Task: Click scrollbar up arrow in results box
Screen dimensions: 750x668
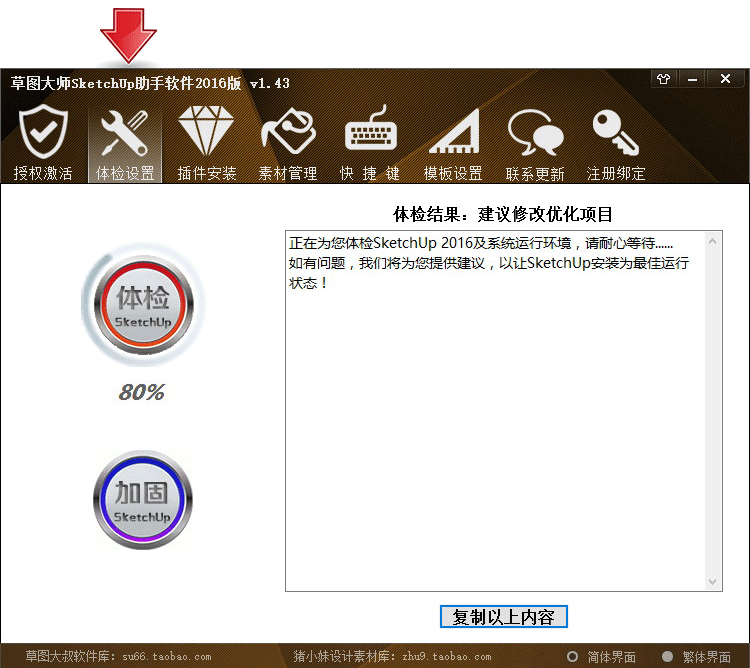Action: [x=712, y=241]
